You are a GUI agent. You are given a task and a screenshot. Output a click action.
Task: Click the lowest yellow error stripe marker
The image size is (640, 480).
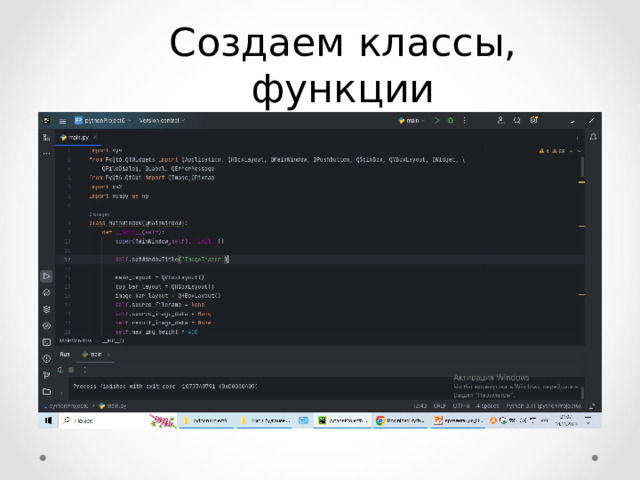pyautogui.click(x=582, y=294)
